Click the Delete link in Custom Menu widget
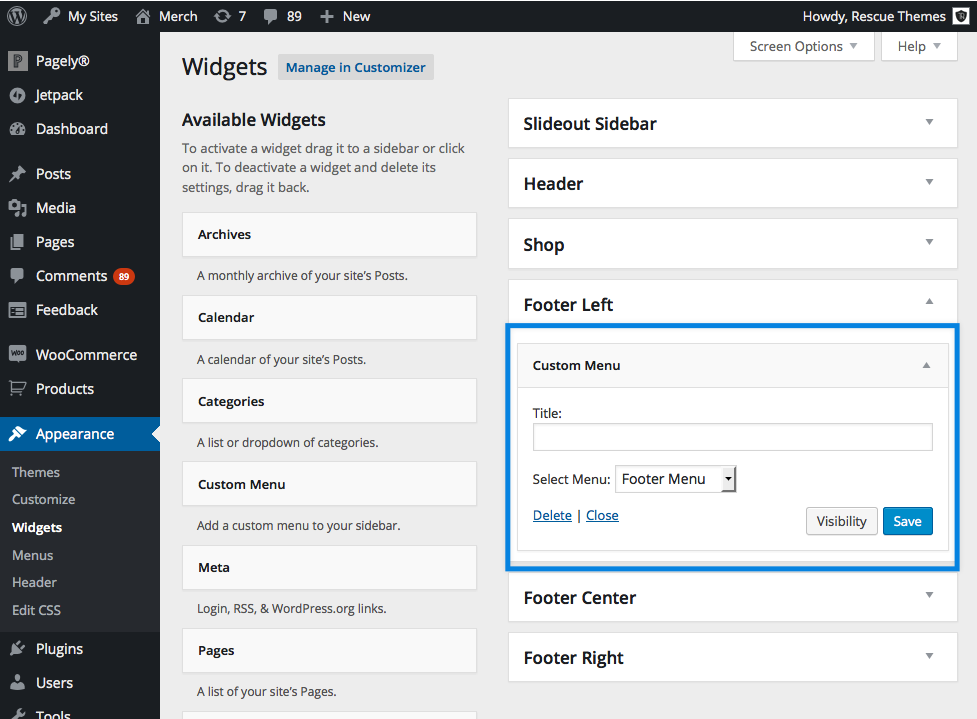The width and height of the screenshot is (977, 719). [552, 515]
